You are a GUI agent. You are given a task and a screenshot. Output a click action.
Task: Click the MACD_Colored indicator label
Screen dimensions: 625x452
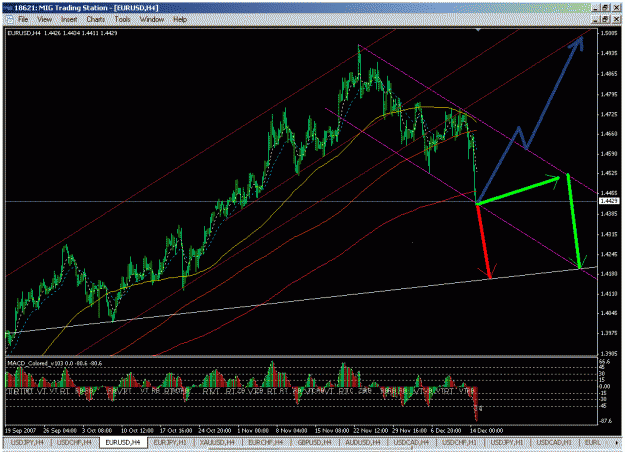click(55, 363)
